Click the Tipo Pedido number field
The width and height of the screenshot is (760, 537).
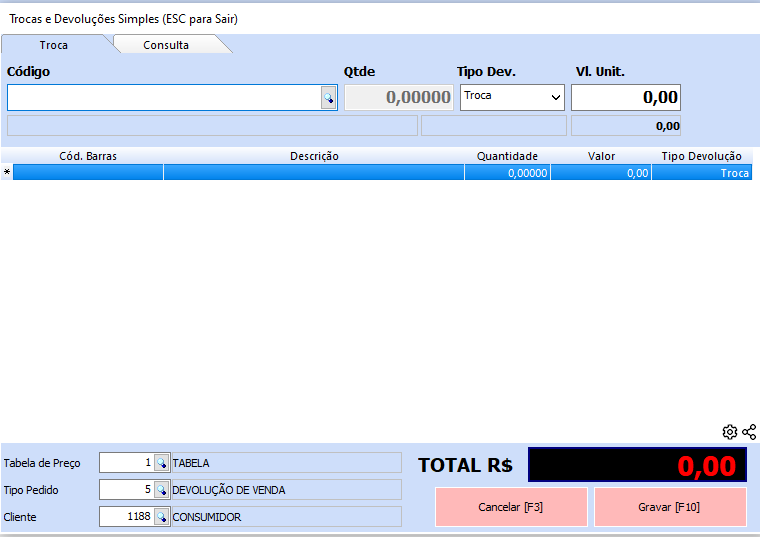pos(126,490)
